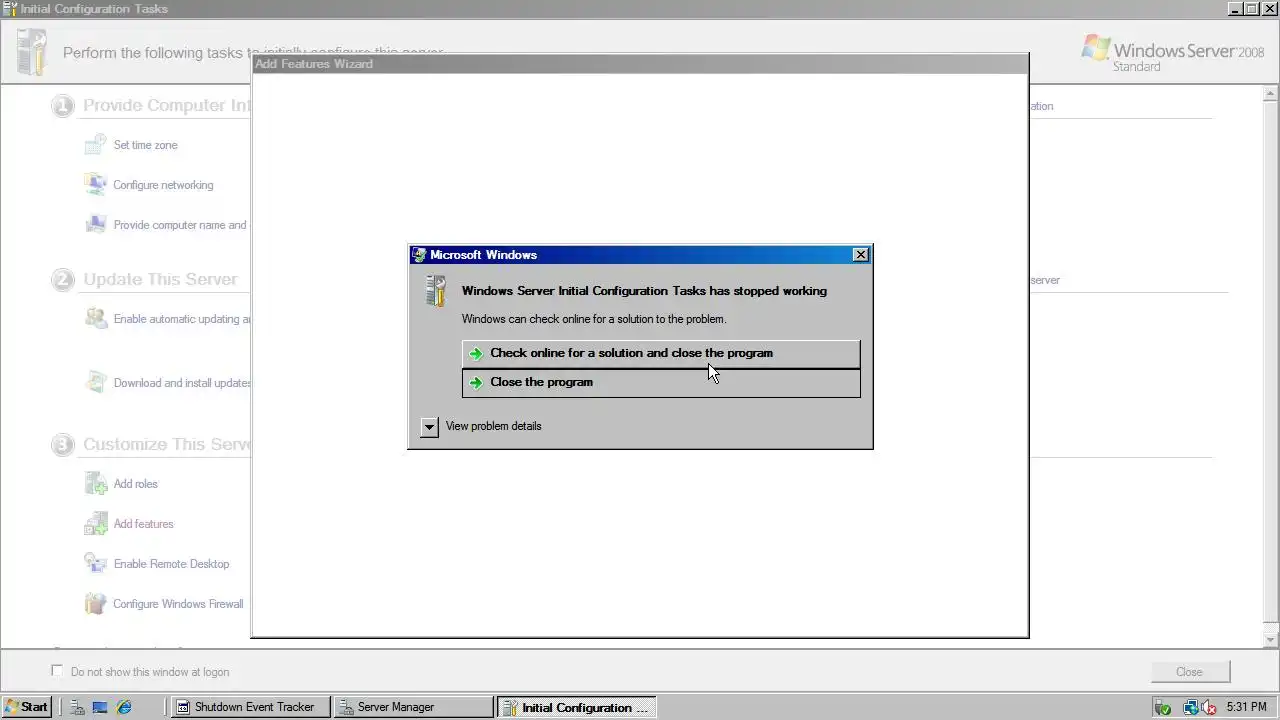The height and width of the screenshot is (720, 1280).
Task: Click the Show Desktop quick launch icon
Action: pyautogui.click(x=100, y=707)
